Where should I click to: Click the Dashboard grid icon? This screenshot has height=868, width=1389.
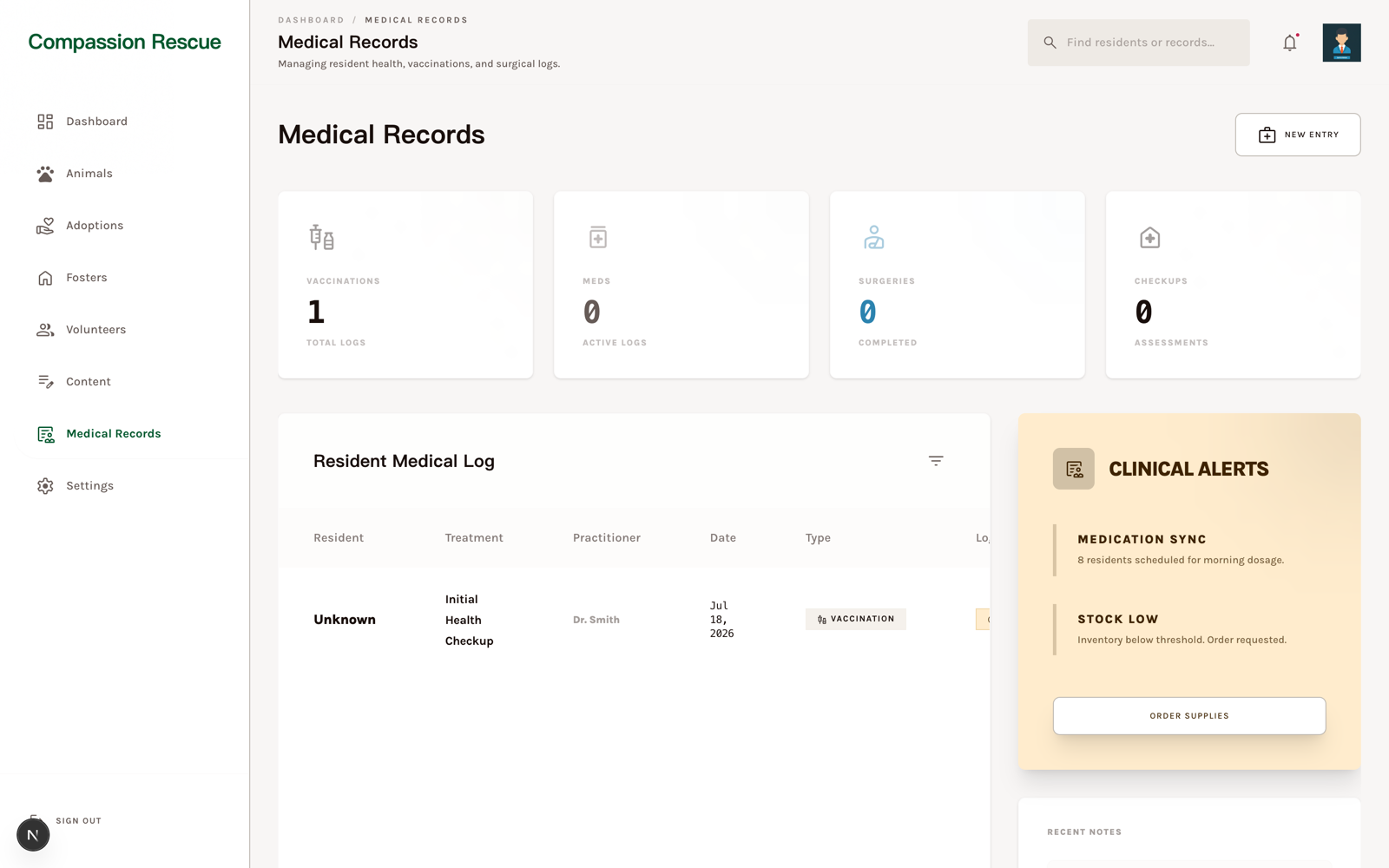coord(45,122)
